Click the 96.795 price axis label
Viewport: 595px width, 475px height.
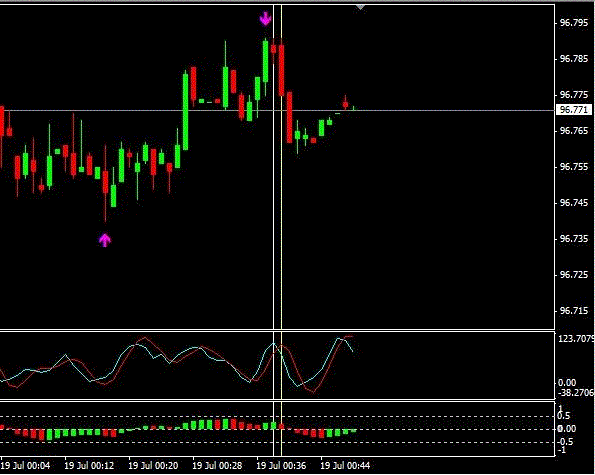574,23
